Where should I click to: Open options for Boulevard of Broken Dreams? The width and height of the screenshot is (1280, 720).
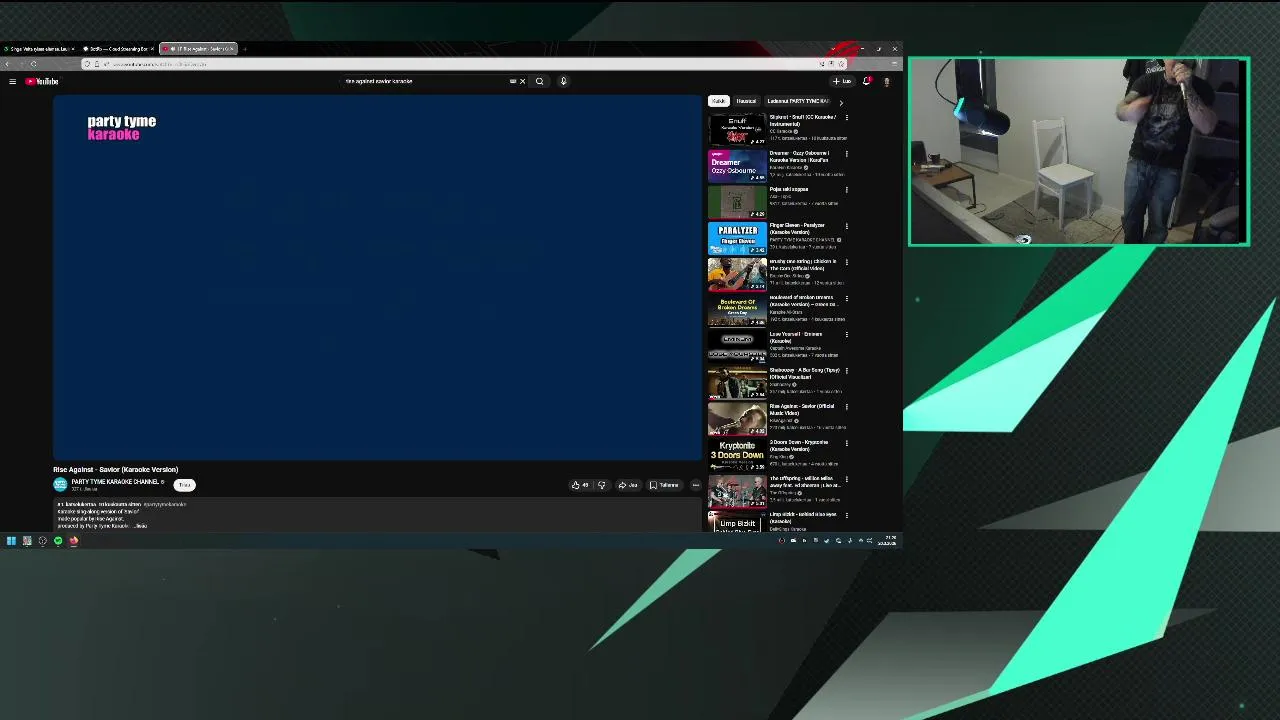point(847,298)
